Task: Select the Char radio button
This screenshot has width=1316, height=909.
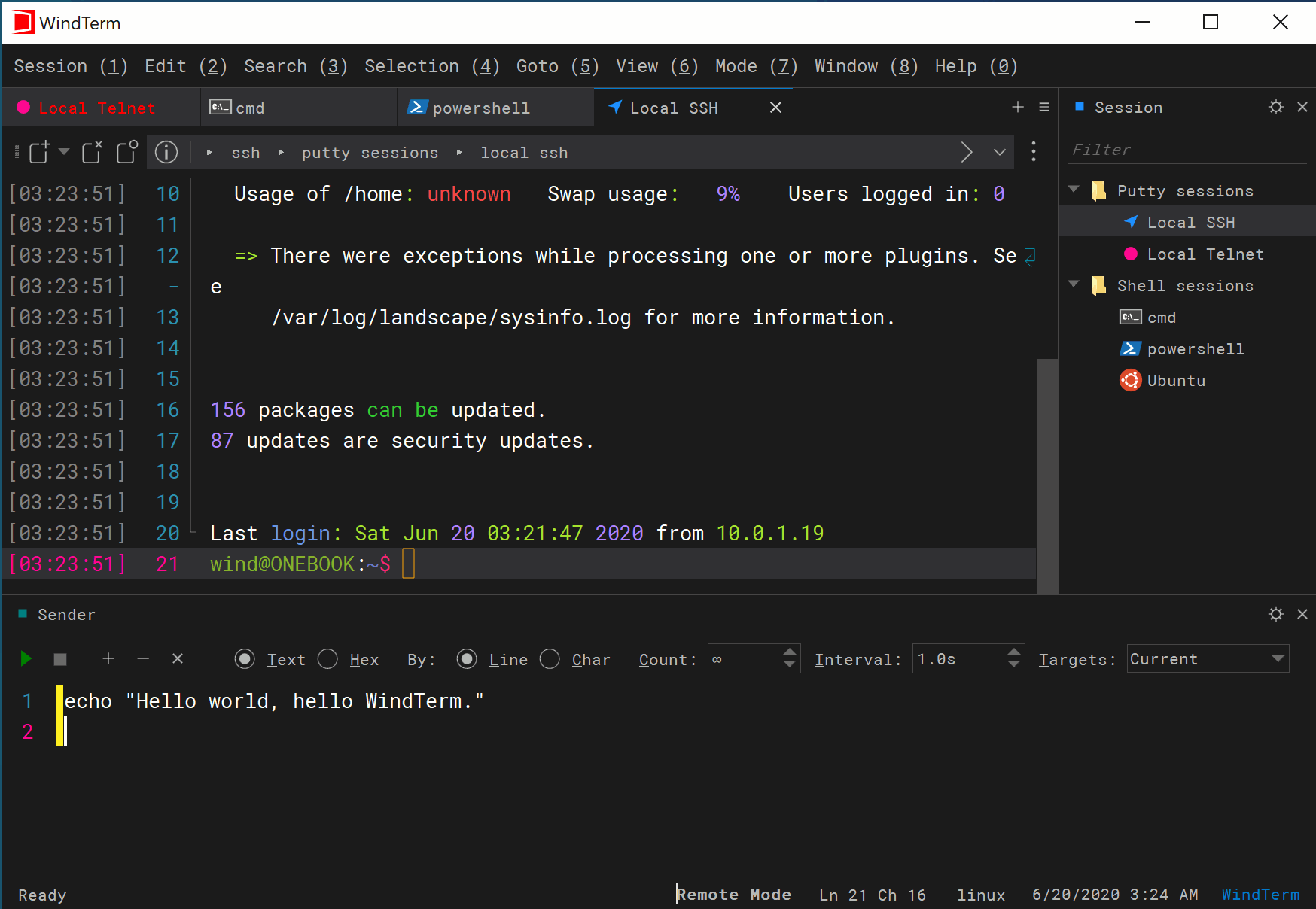Action: coord(550,659)
